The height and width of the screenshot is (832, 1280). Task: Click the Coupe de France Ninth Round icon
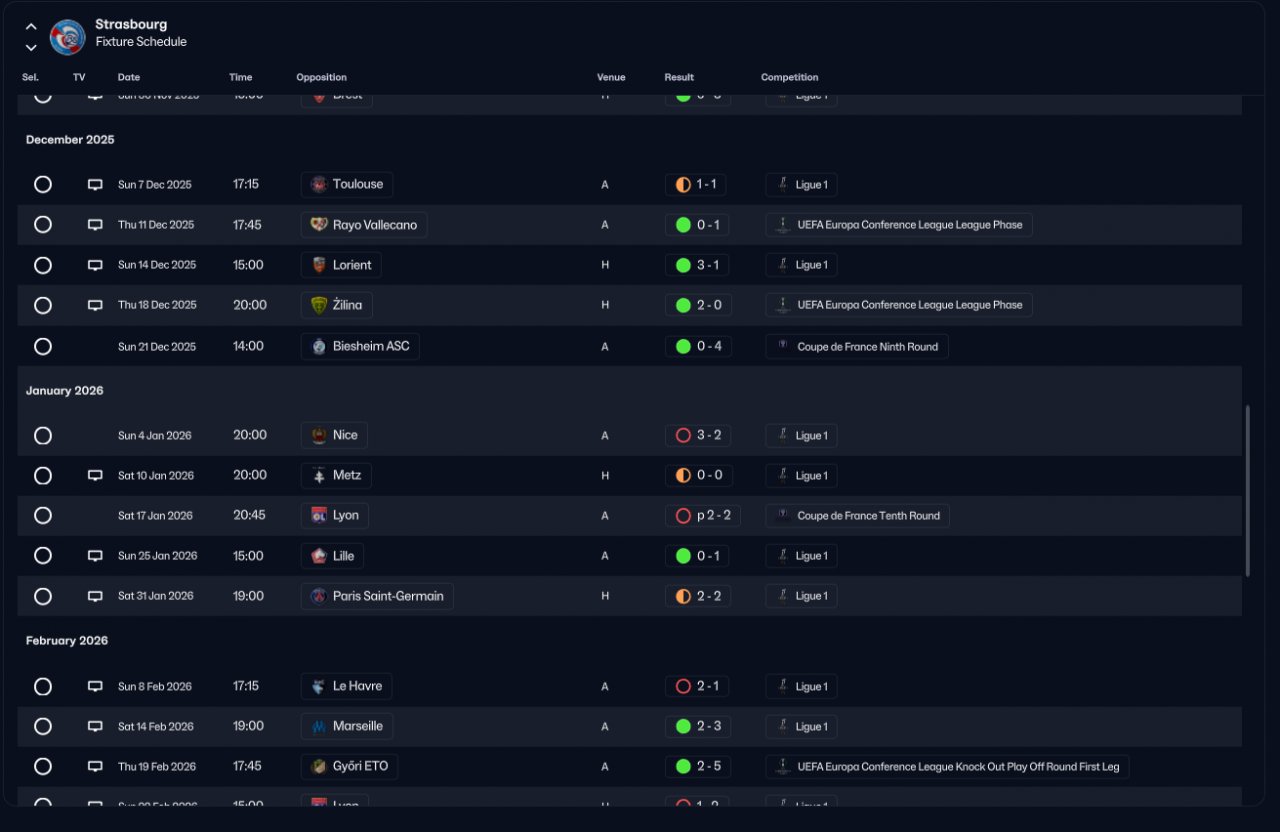[x=783, y=346]
